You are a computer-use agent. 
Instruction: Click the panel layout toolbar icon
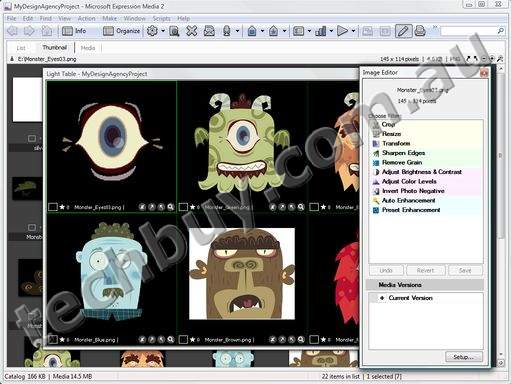pos(299,31)
